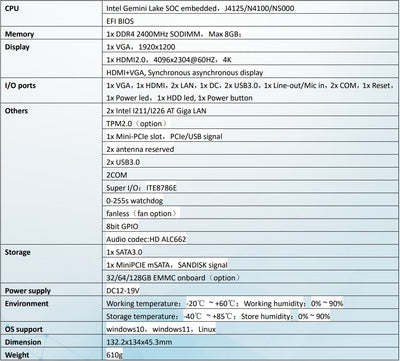Click the Storage temperature line
The height and width of the screenshot is (361, 400).
coord(218,316)
